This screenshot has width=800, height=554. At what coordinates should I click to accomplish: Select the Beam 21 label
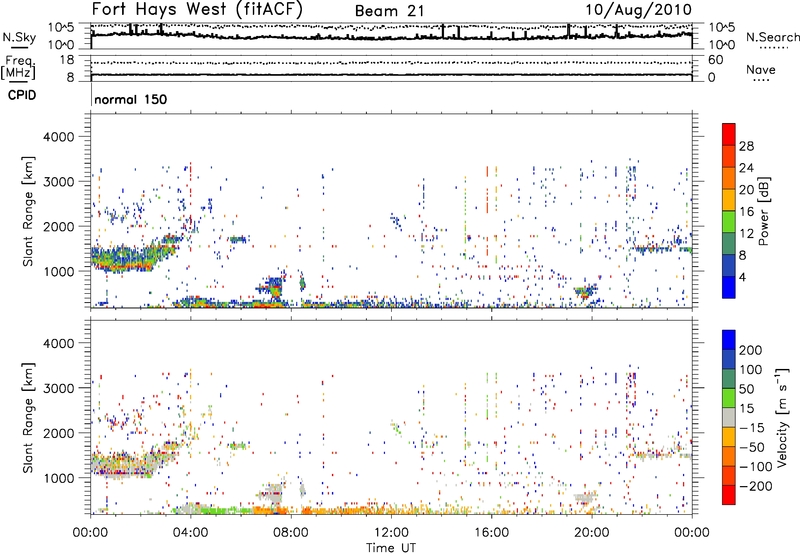(x=389, y=11)
